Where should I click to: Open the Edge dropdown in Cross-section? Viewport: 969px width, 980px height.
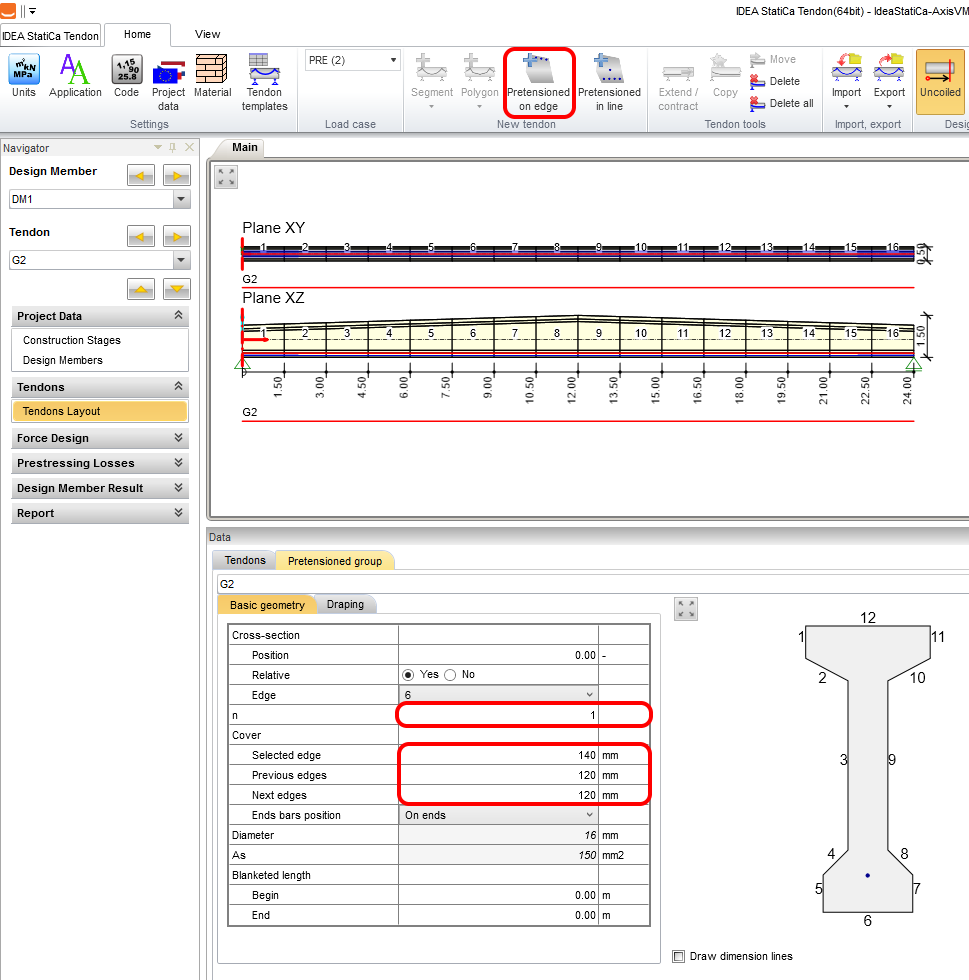click(x=498, y=695)
